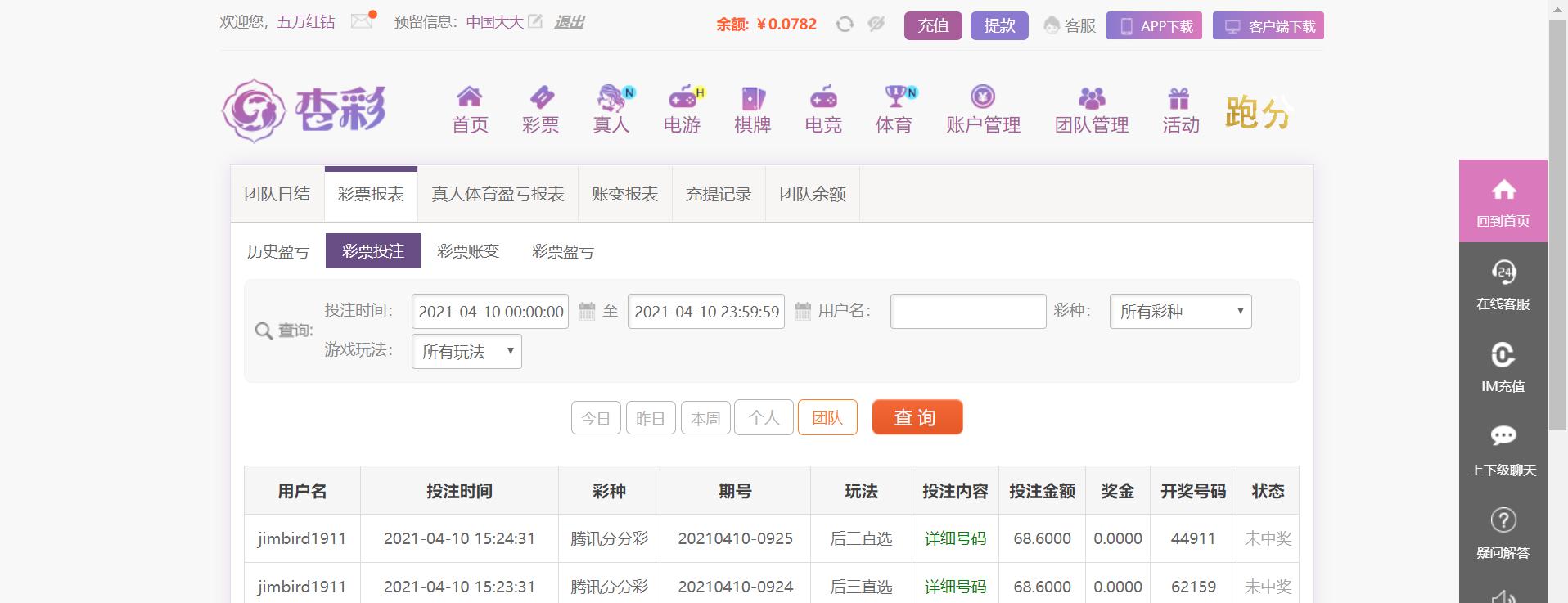Click username link 五万红钻
This screenshot has width=1568, height=603.
pyautogui.click(x=305, y=22)
